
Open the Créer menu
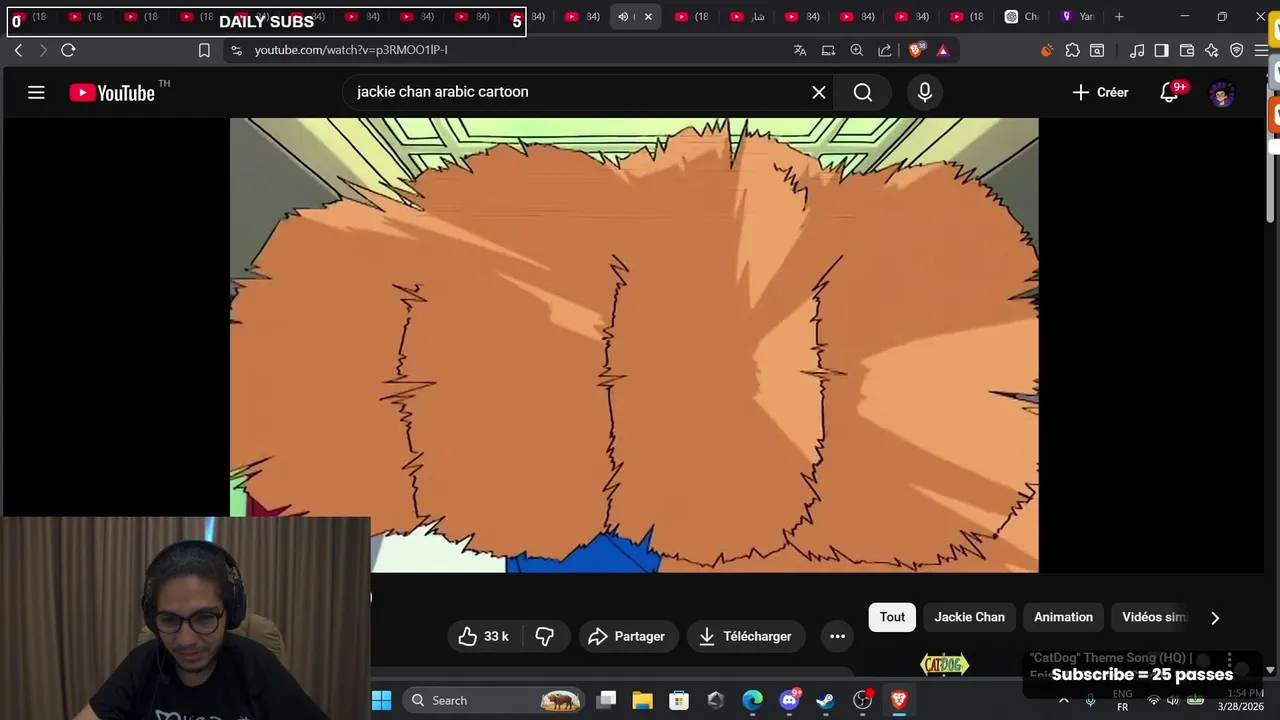(1100, 92)
